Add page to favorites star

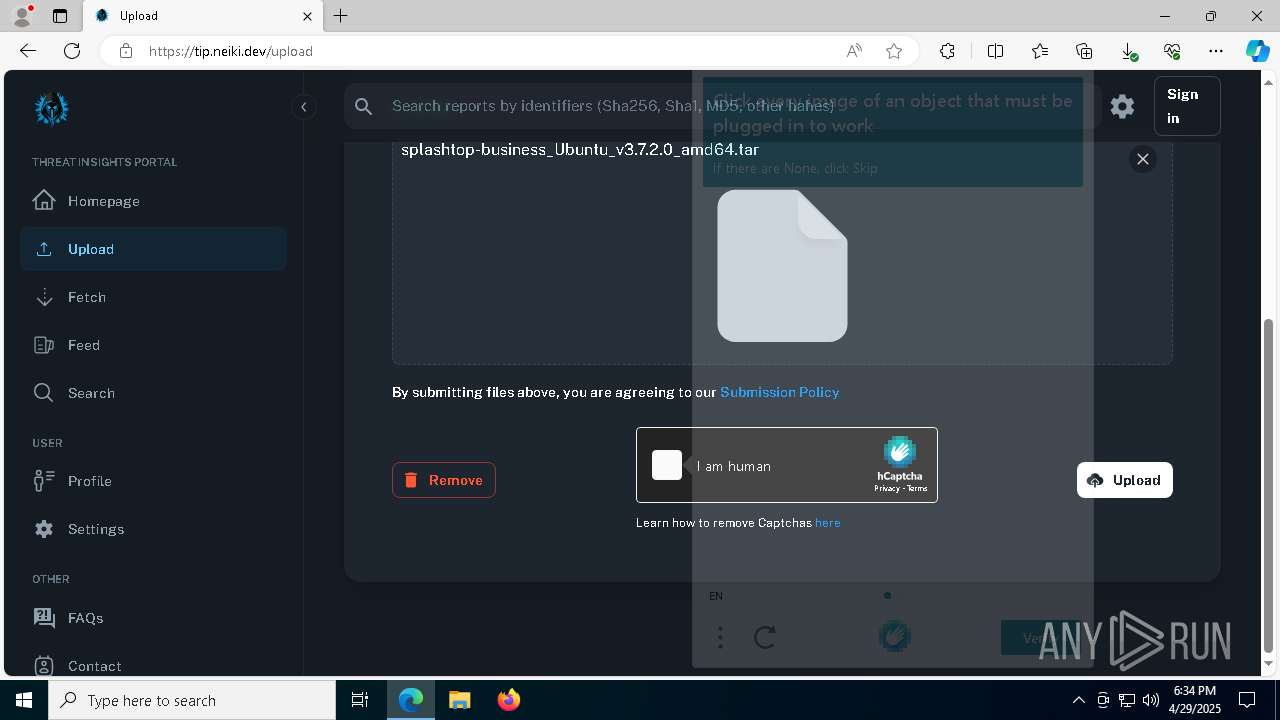pos(894,51)
